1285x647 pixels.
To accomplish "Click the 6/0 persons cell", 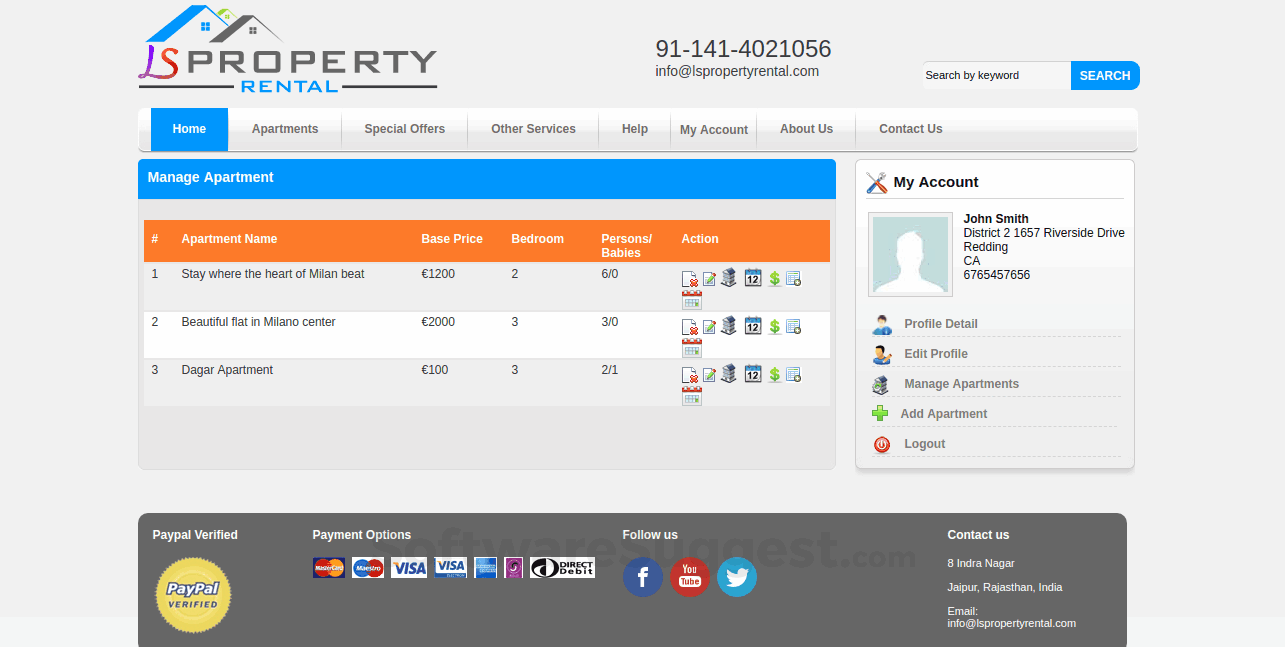I will (x=610, y=274).
